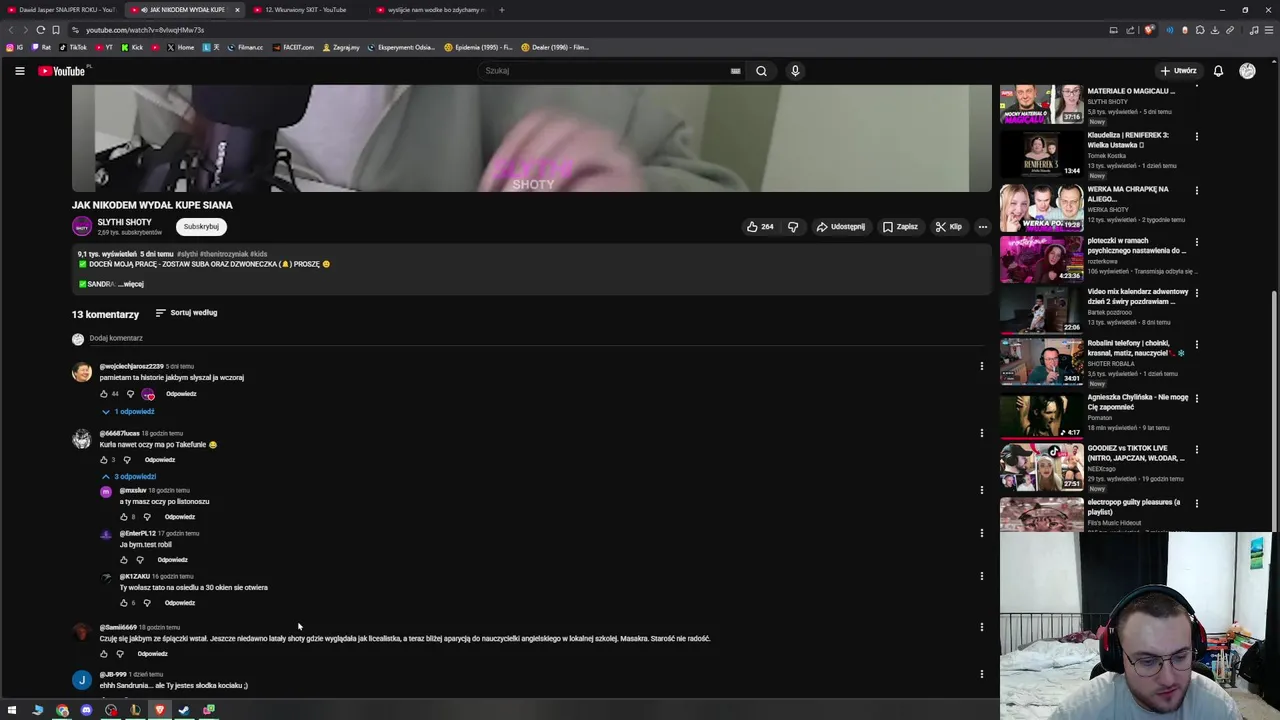
Task: Switch to the Dawid Jasper SNAJPER ROKU tab
Action: (x=62, y=10)
